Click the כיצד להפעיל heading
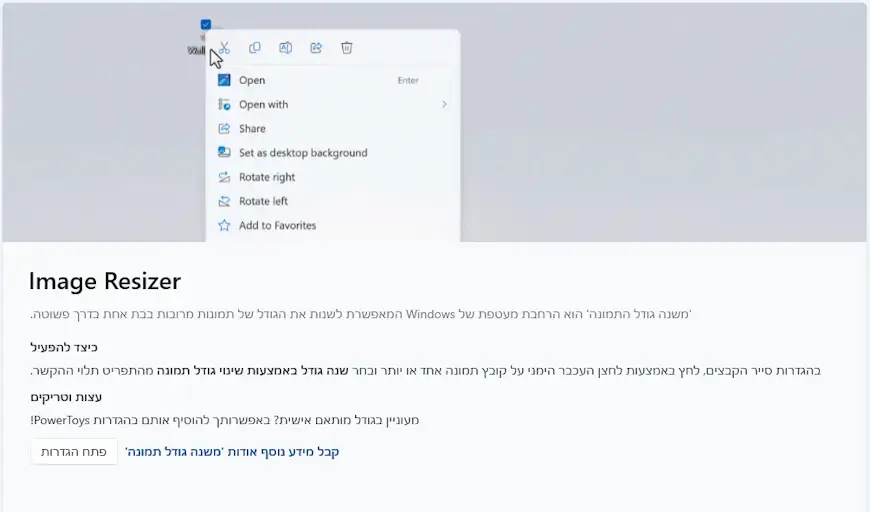This screenshot has width=870, height=512. click(x=64, y=347)
